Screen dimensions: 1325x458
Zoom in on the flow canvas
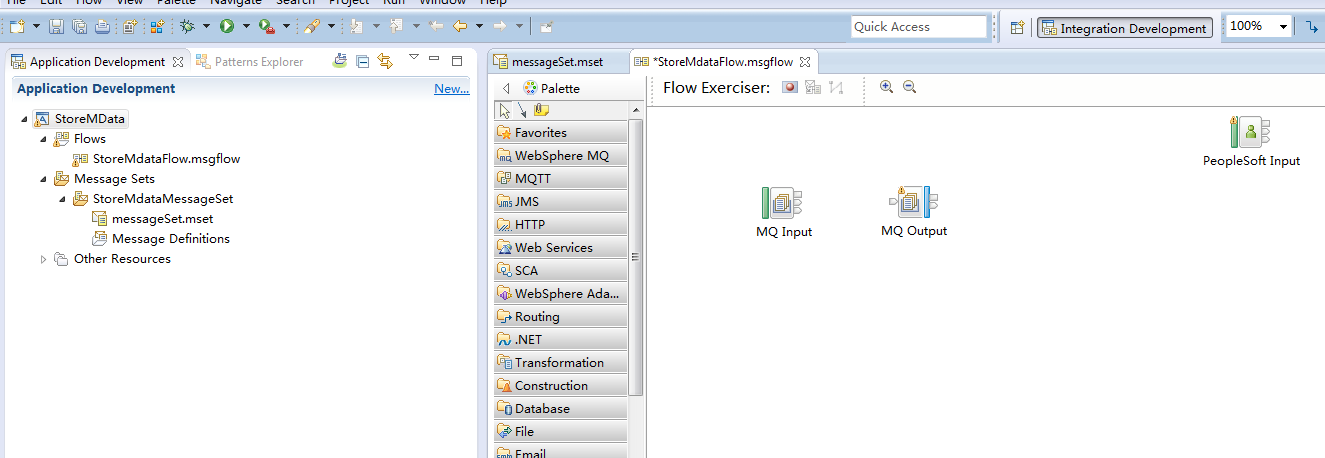(886, 87)
